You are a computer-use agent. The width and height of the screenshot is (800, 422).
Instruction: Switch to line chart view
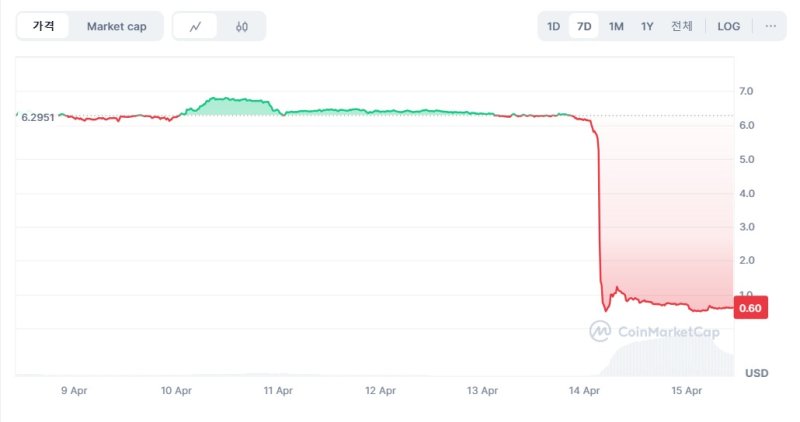click(195, 26)
